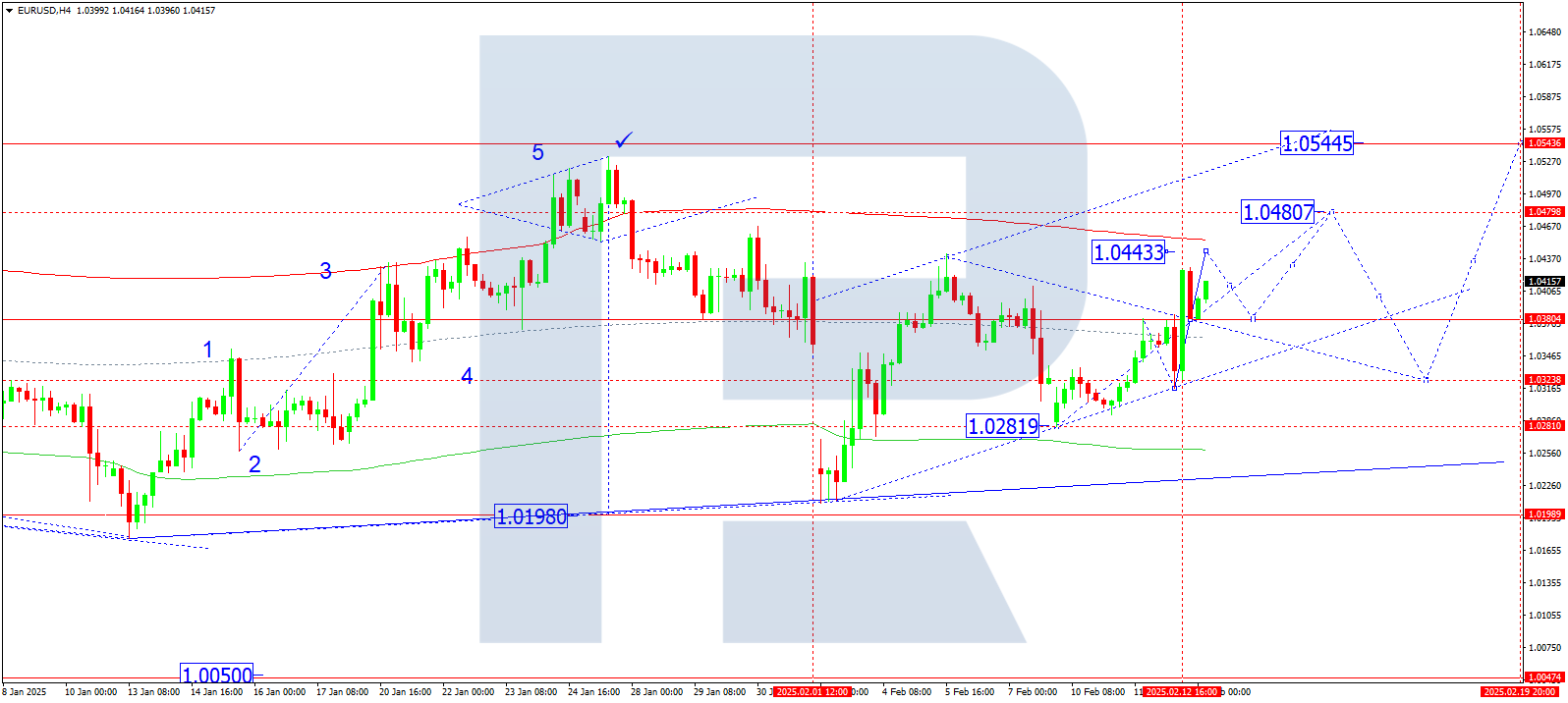Click the 17 Jan 08:00 time label
Screen dimensions: 1568x703
(342, 692)
